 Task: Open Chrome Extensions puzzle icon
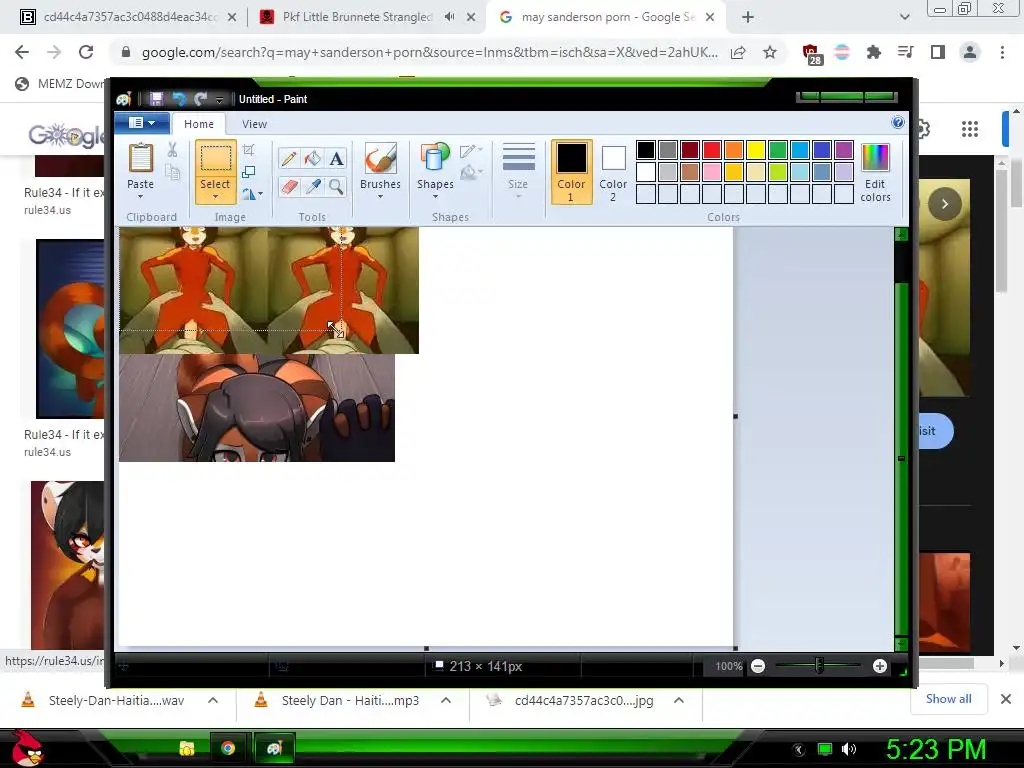click(x=873, y=52)
